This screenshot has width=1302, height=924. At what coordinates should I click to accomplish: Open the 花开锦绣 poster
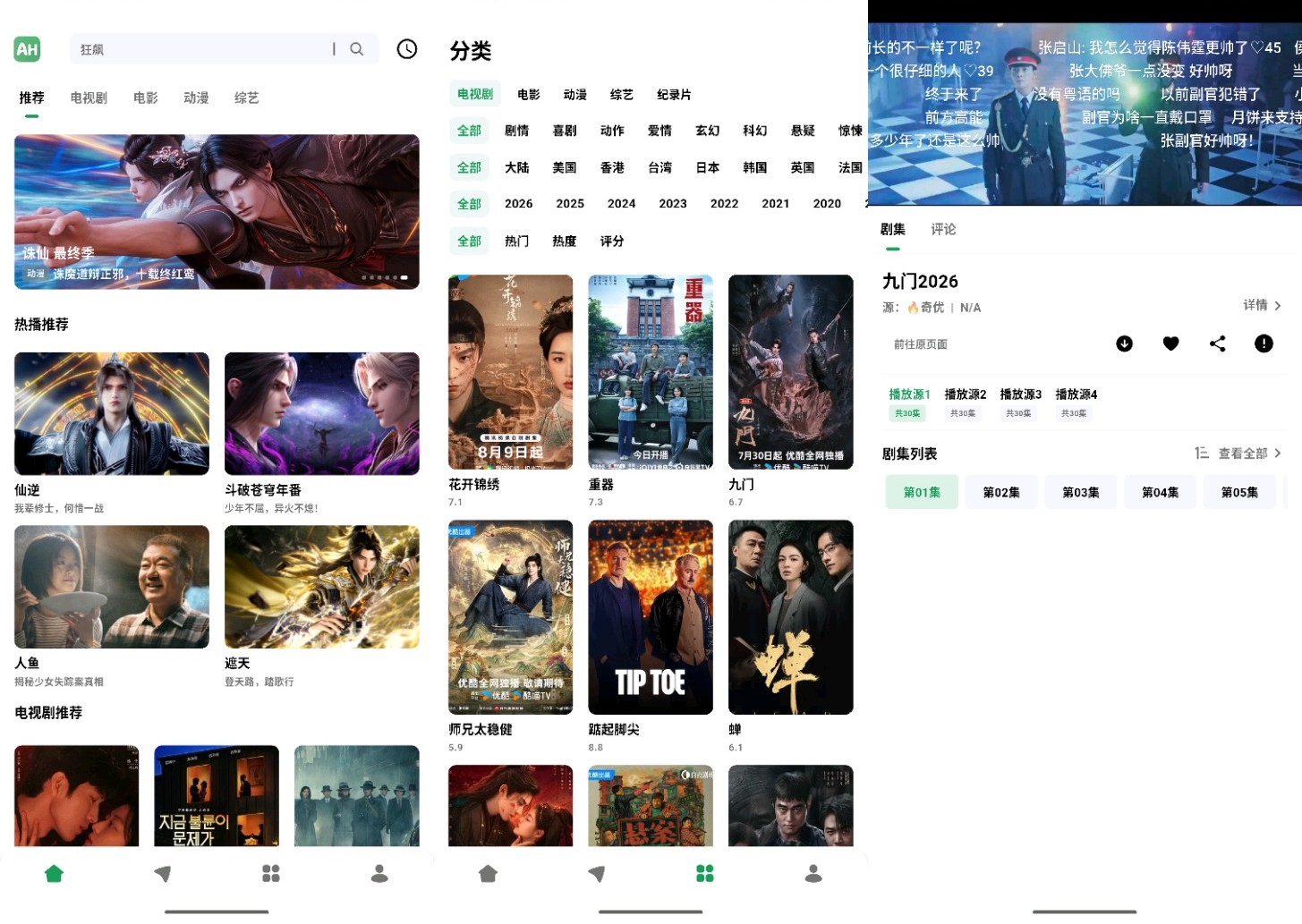click(x=511, y=372)
